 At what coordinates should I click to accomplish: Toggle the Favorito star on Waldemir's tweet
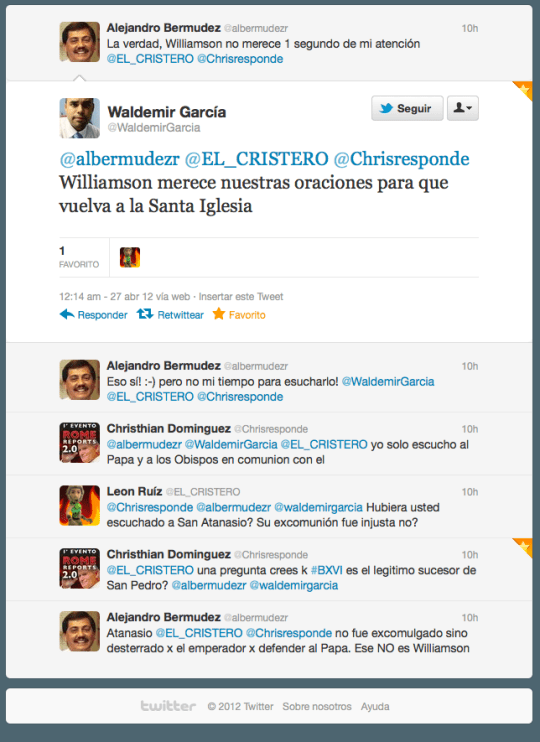coord(219,314)
